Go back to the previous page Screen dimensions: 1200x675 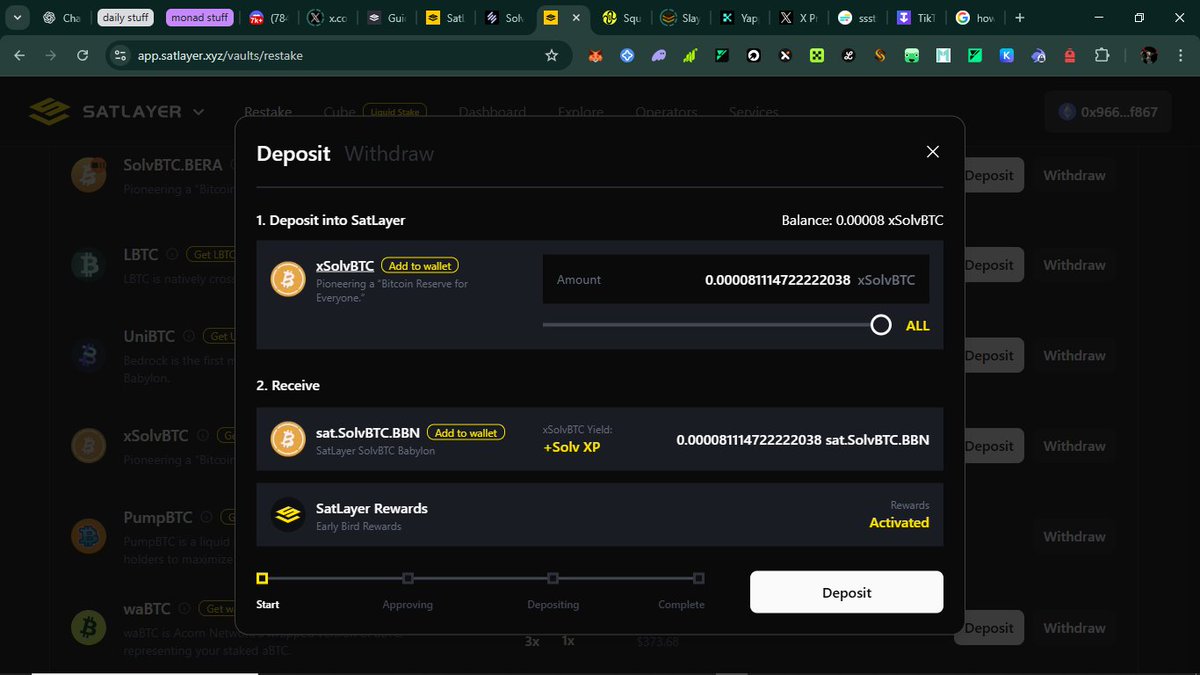(19, 56)
